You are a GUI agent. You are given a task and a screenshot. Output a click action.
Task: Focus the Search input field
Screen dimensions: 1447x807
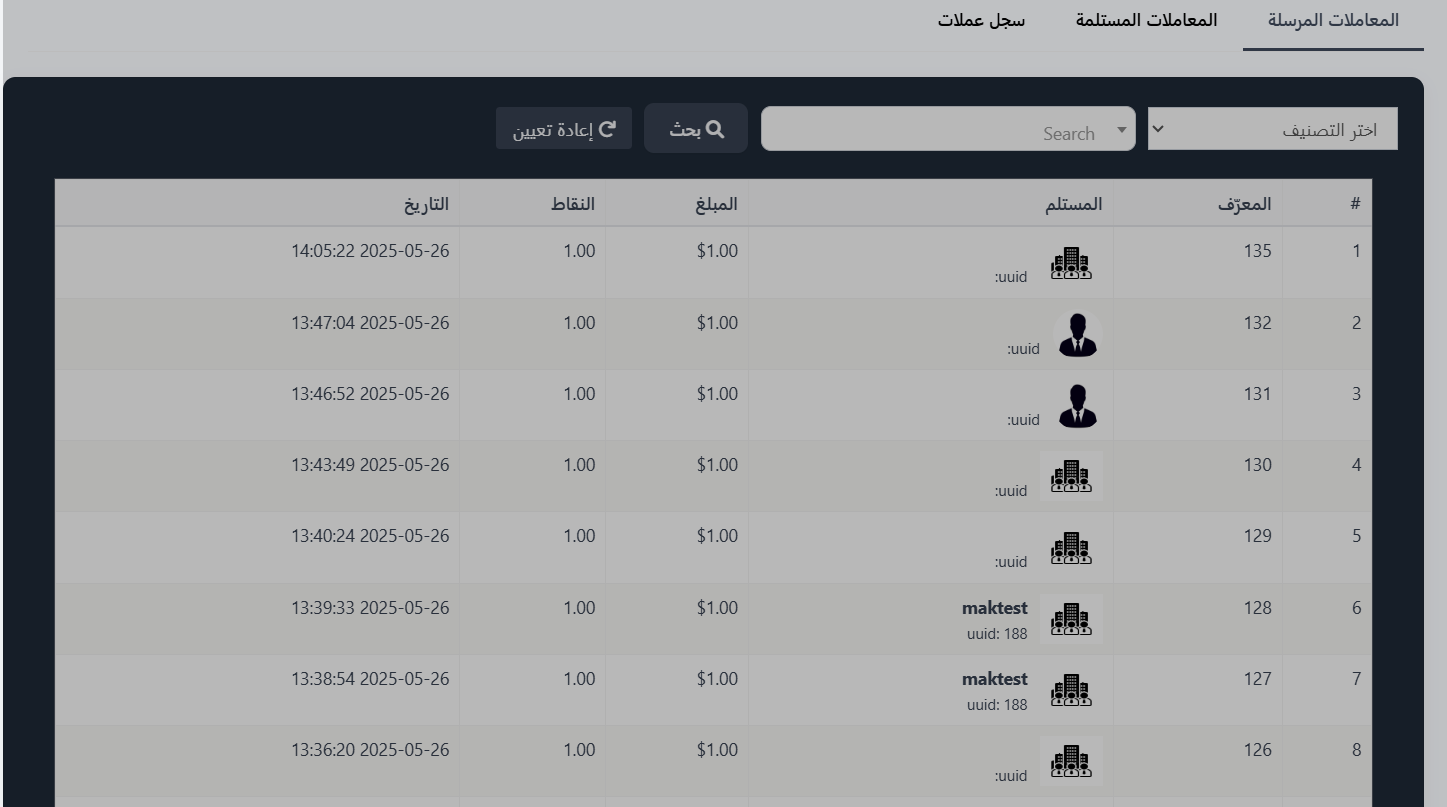948,129
